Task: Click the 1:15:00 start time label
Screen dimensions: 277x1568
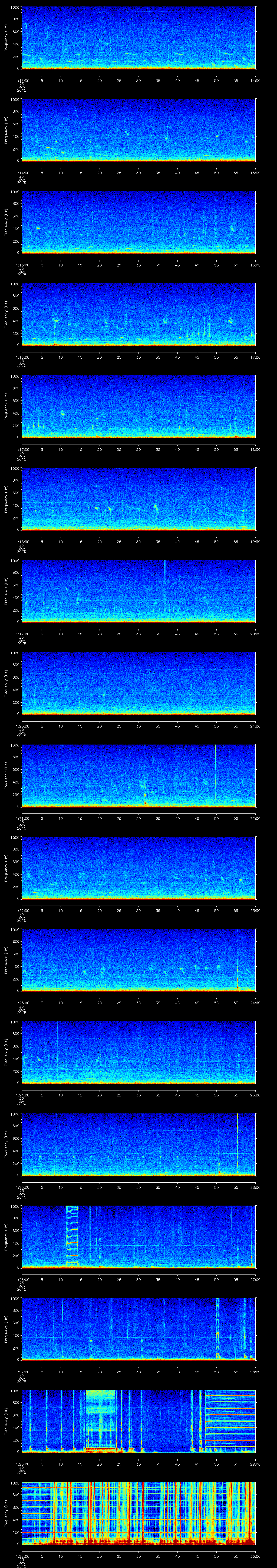Action: click(22, 265)
